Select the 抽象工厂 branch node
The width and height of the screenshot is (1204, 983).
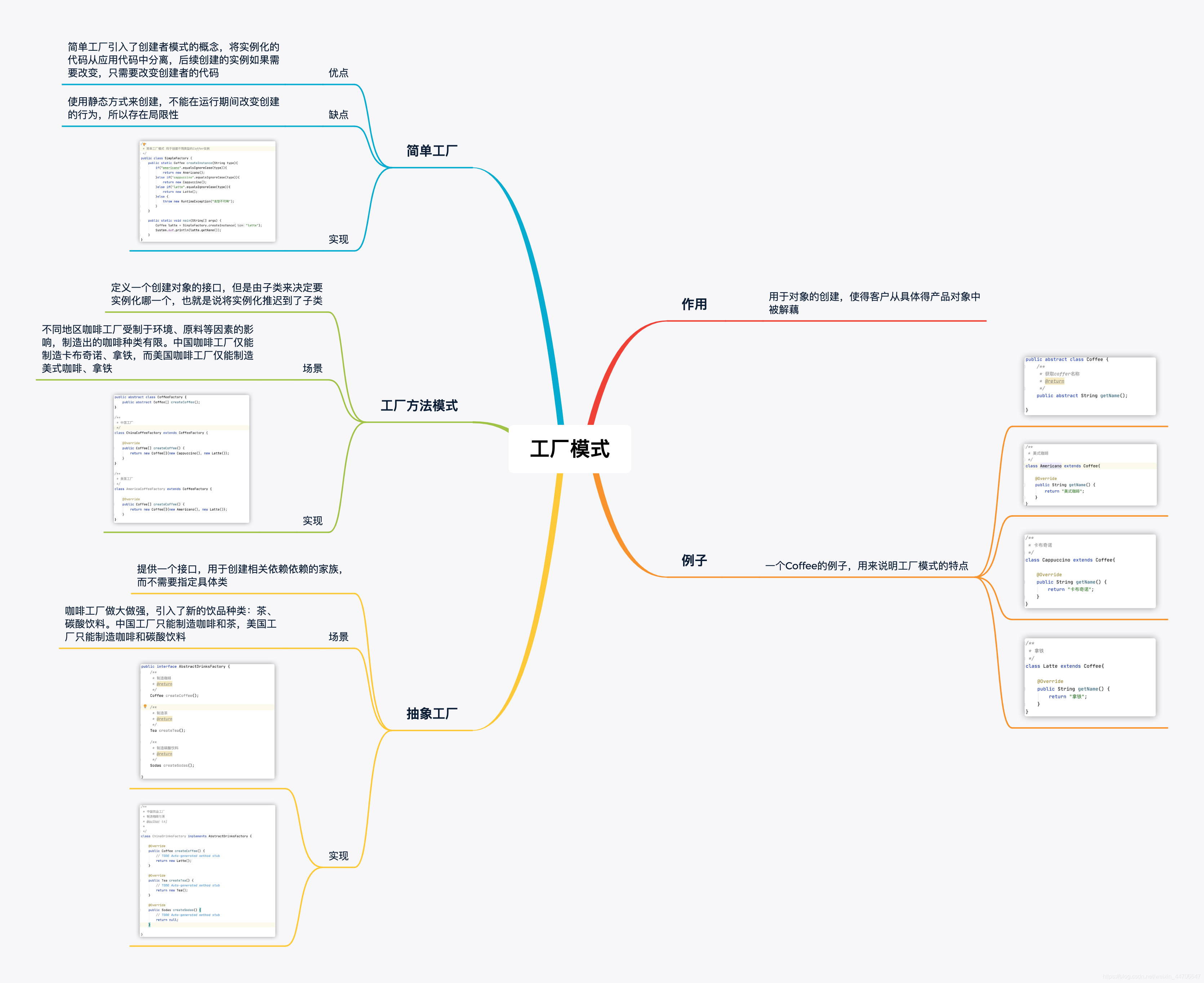click(431, 713)
